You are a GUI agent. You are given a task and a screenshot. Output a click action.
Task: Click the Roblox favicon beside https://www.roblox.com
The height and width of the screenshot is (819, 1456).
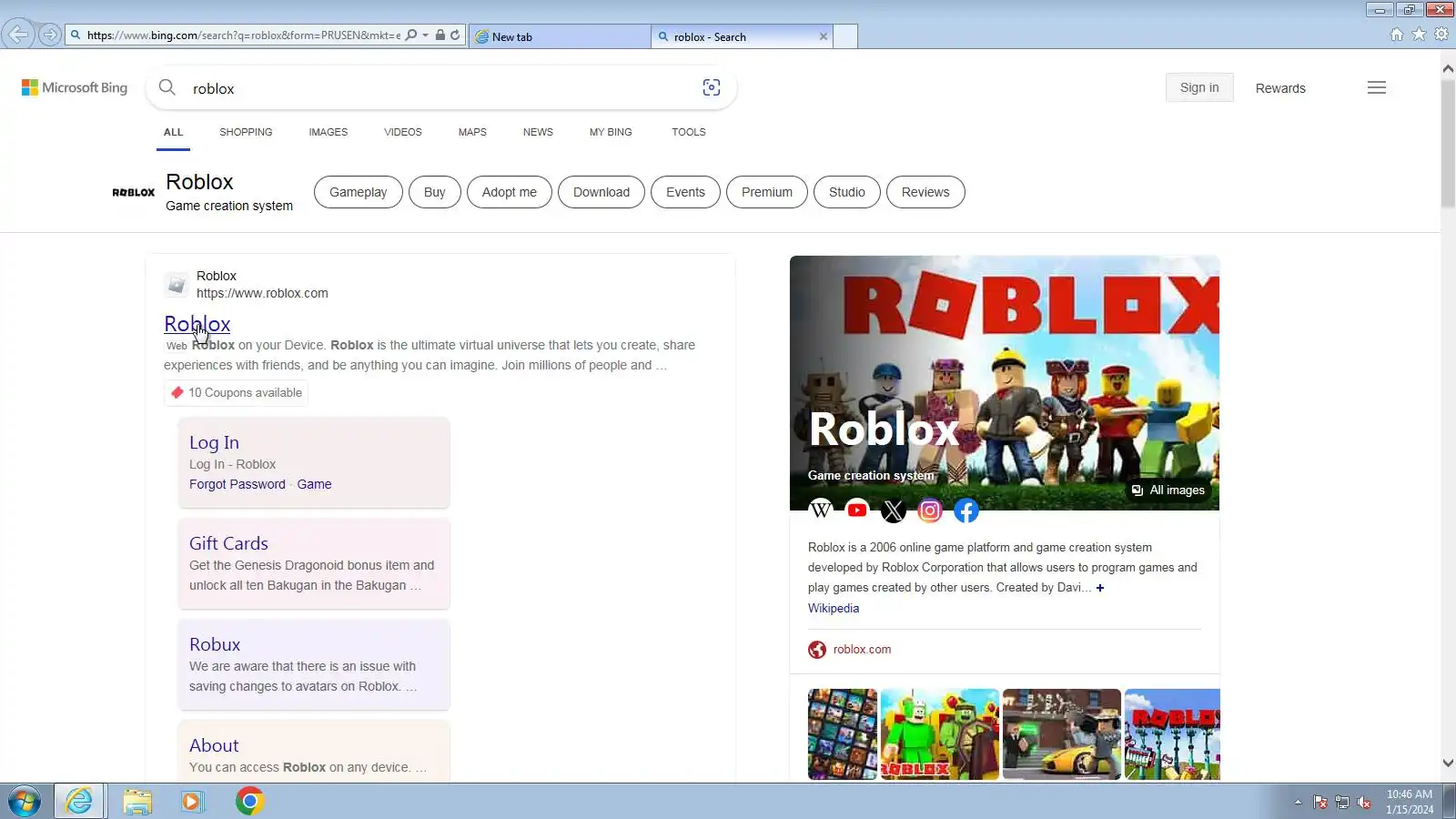pos(177,285)
